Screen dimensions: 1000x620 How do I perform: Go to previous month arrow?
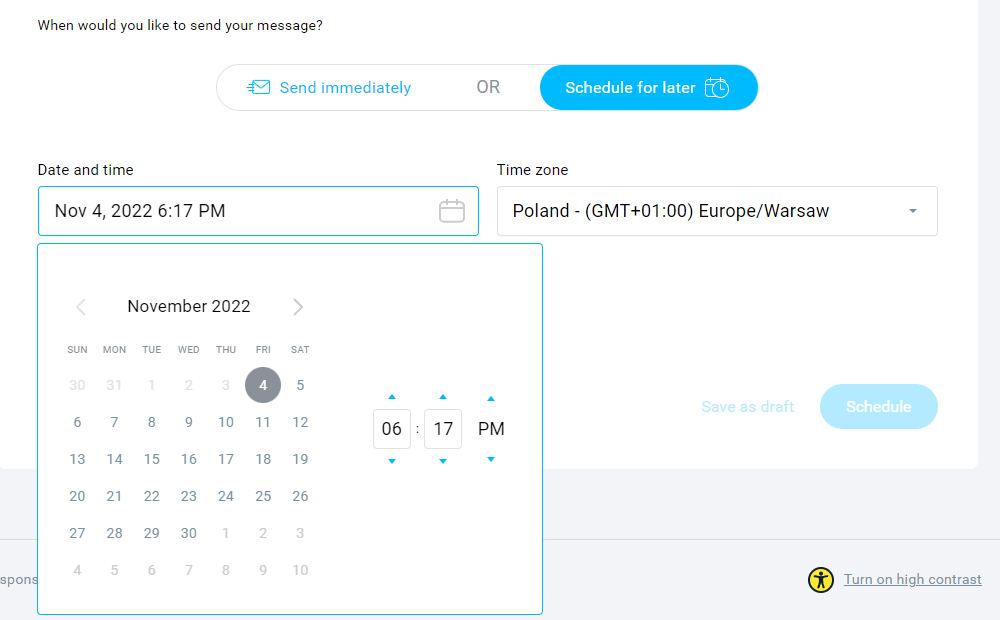81,307
